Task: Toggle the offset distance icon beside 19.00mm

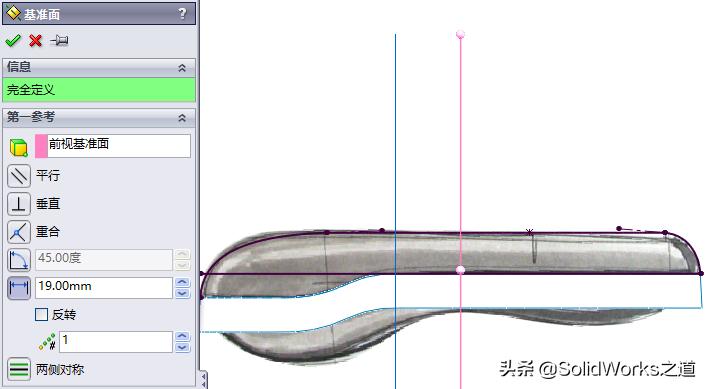Action: [19, 288]
